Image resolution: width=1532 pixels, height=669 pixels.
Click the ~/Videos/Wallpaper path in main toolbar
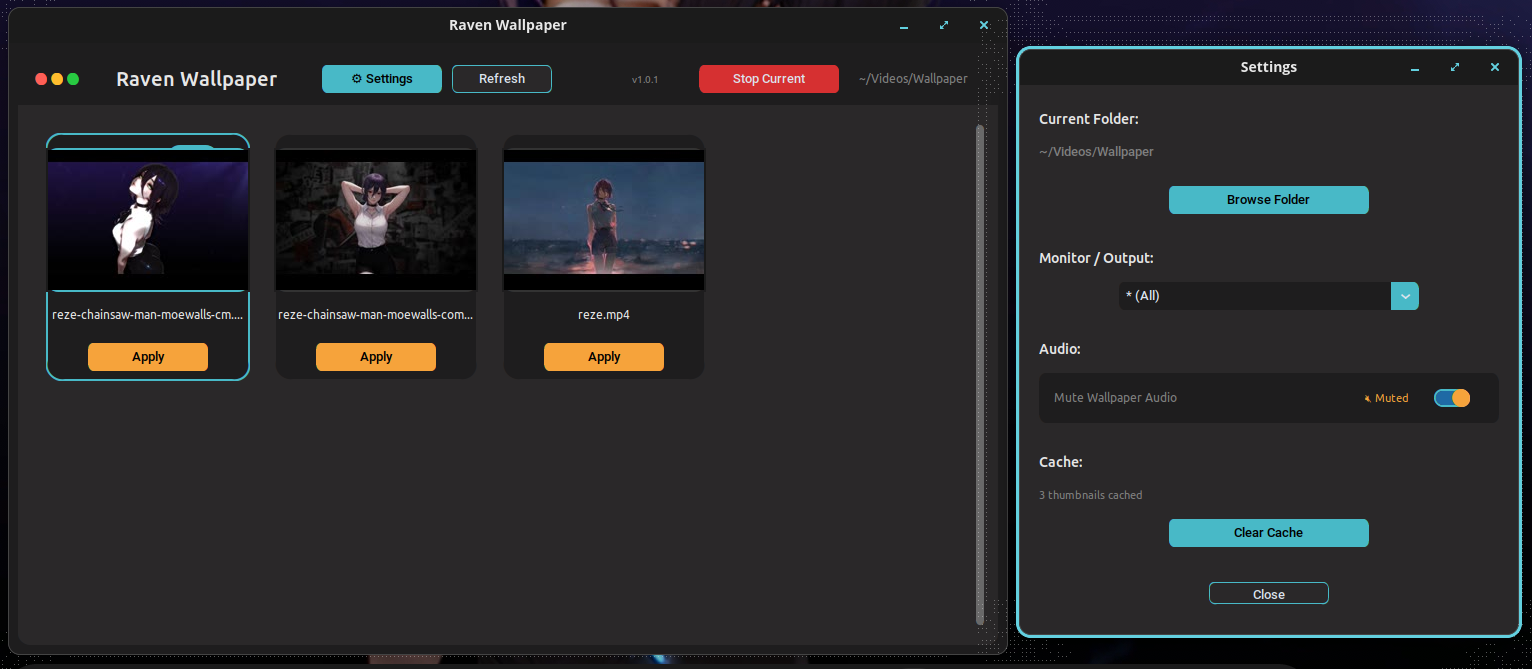pyautogui.click(x=913, y=79)
